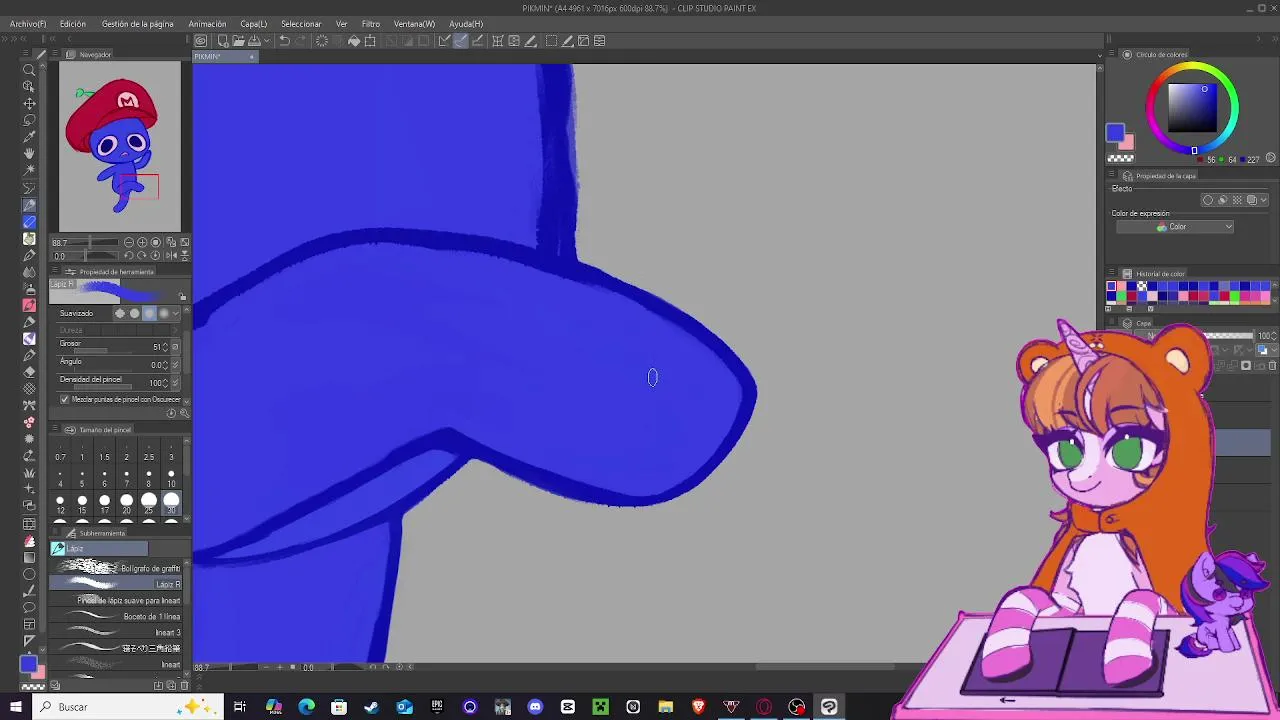The image size is (1280, 720).
Task: Toggle Snap to grid toolbar button
Action: point(478,41)
